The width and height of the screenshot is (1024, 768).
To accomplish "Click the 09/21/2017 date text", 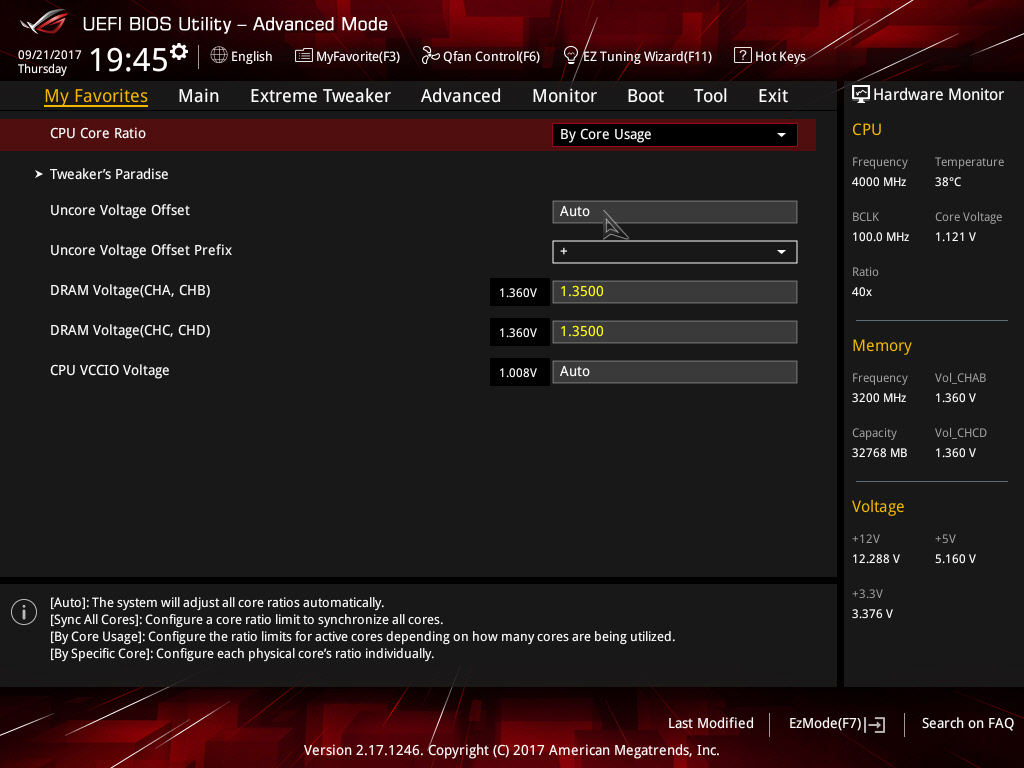I will click(50, 55).
